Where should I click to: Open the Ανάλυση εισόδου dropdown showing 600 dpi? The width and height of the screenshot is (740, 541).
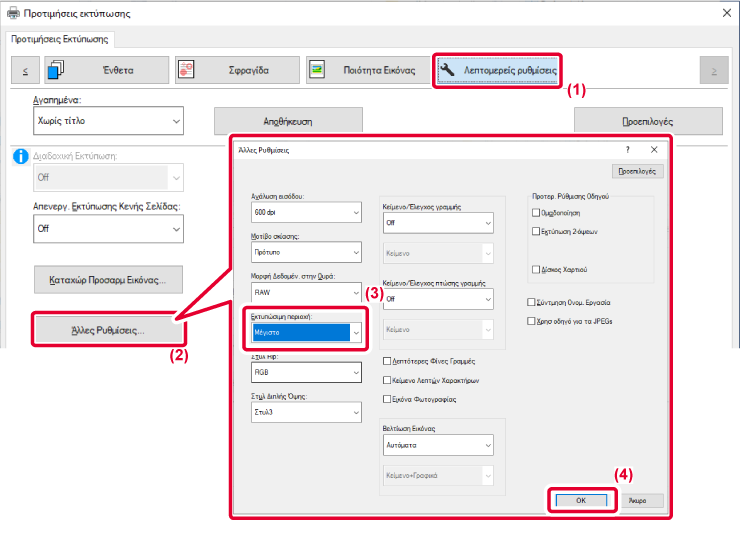(306, 212)
